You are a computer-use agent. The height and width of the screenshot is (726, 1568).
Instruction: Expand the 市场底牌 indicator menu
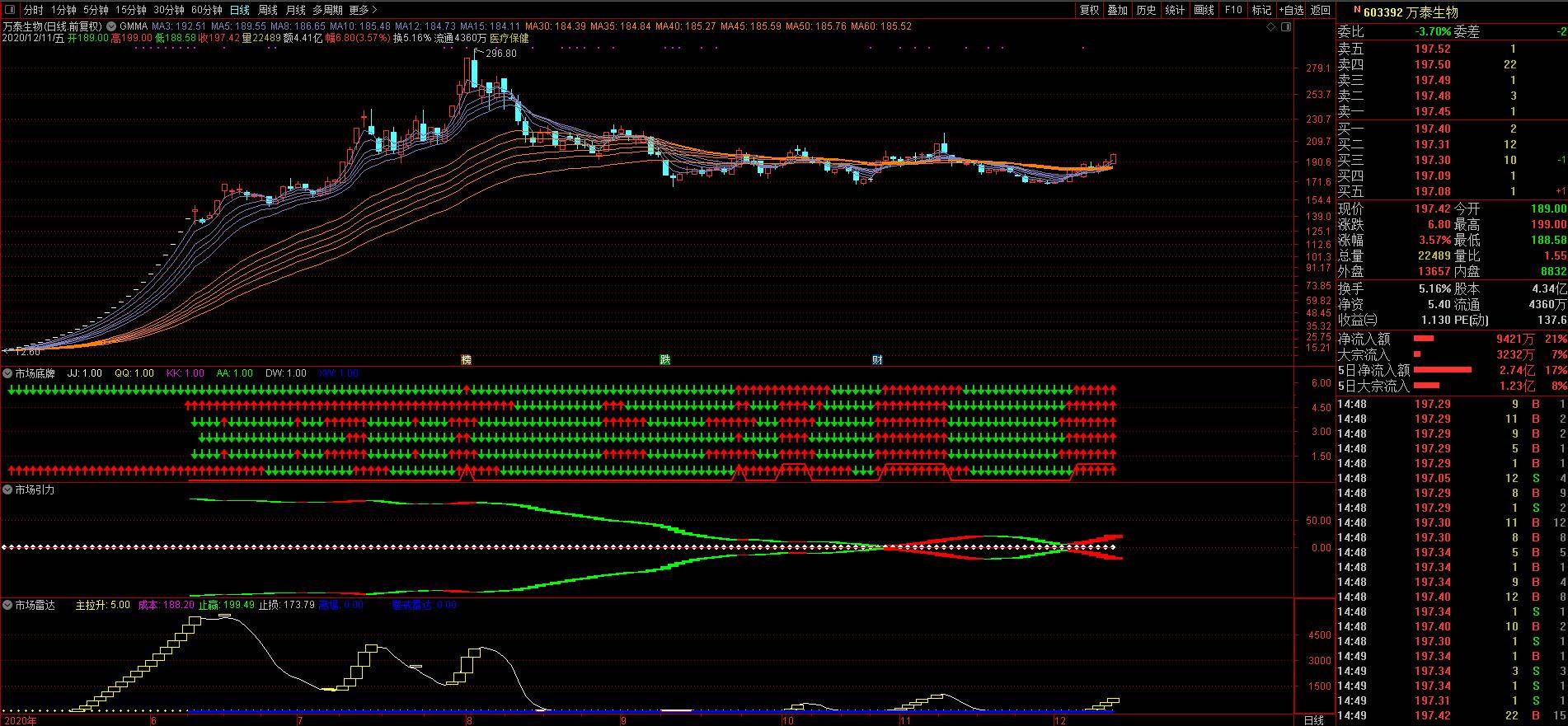(7, 373)
